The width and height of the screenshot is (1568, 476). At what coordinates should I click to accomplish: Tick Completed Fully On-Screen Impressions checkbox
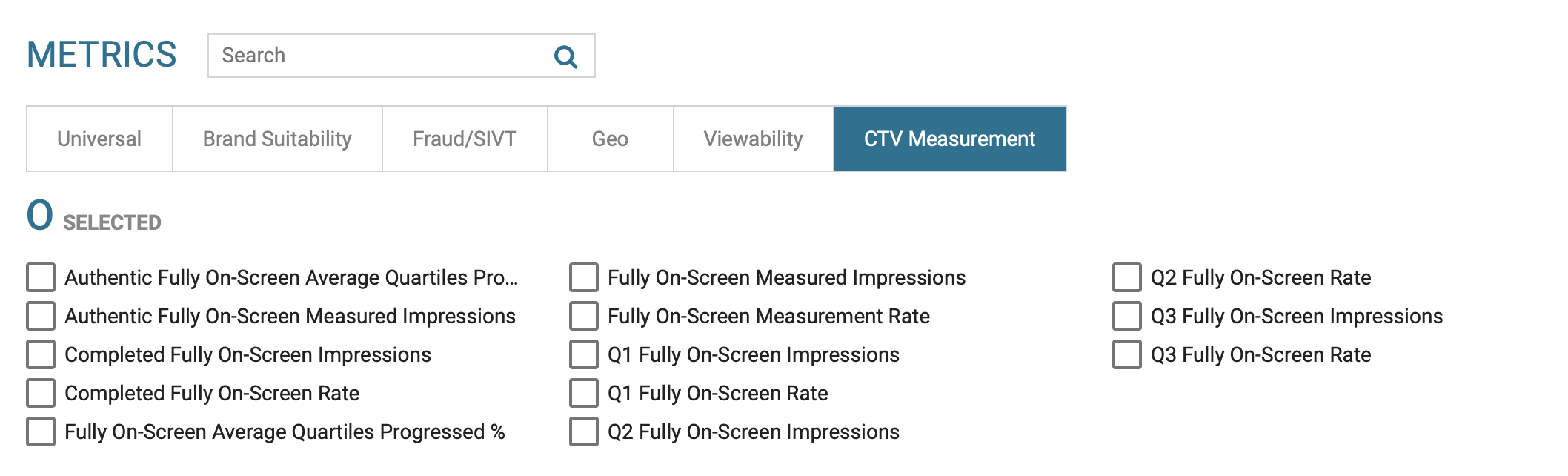[41, 354]
